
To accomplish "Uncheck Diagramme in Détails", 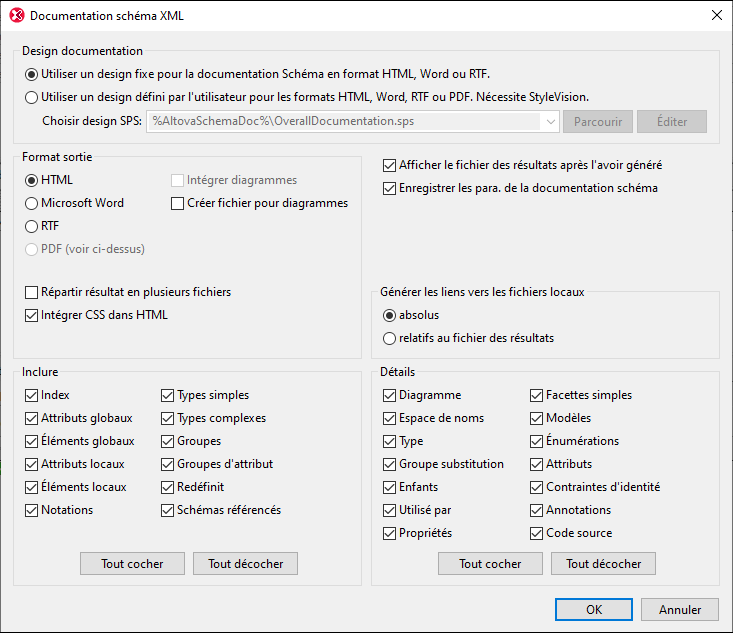I will 390,395.
